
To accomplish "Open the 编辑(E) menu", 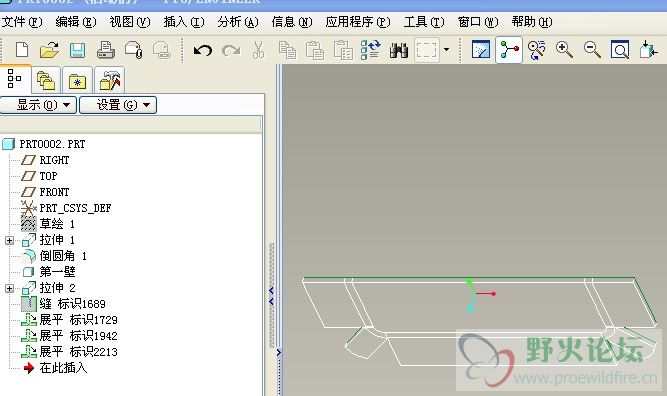I will [76, 22].
